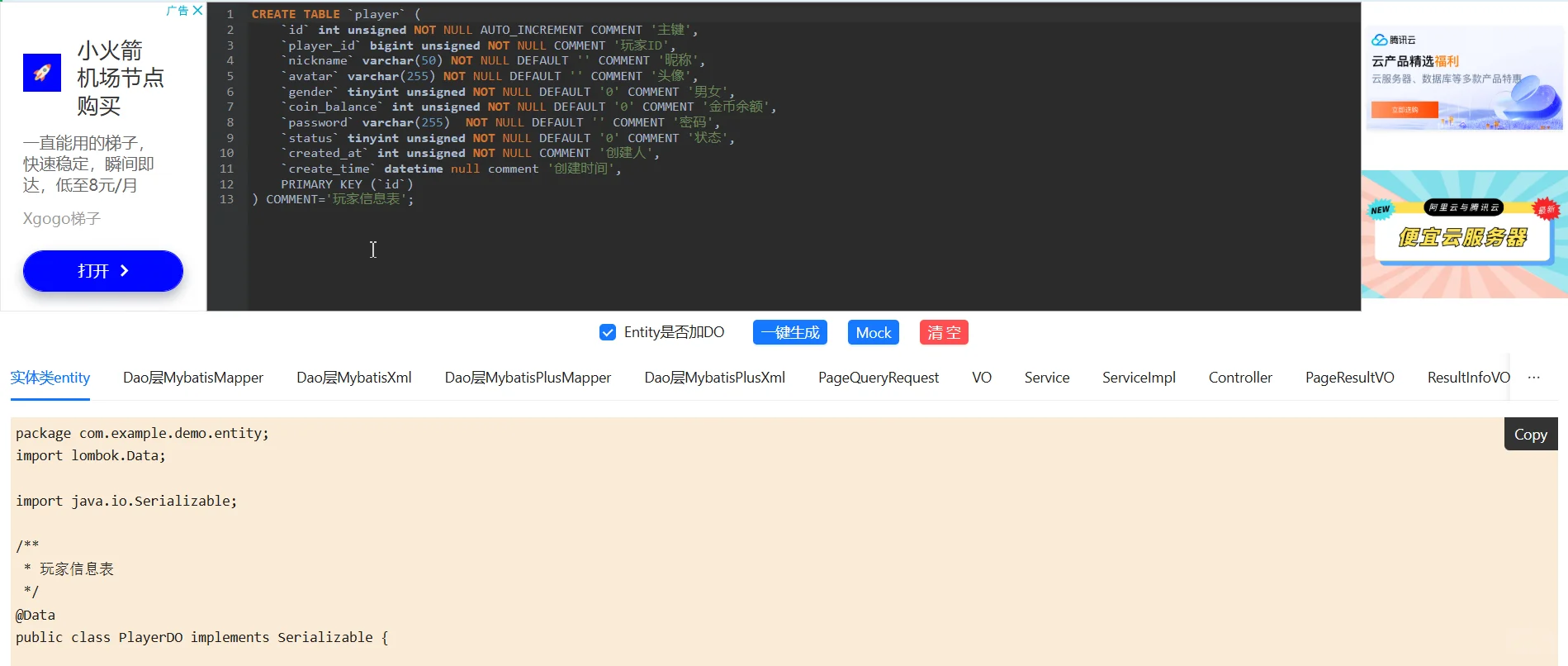This screenshot has width=1568, height=666.
Task: Click the `player_id` column line in SQL editor
Action: point(478,45)
